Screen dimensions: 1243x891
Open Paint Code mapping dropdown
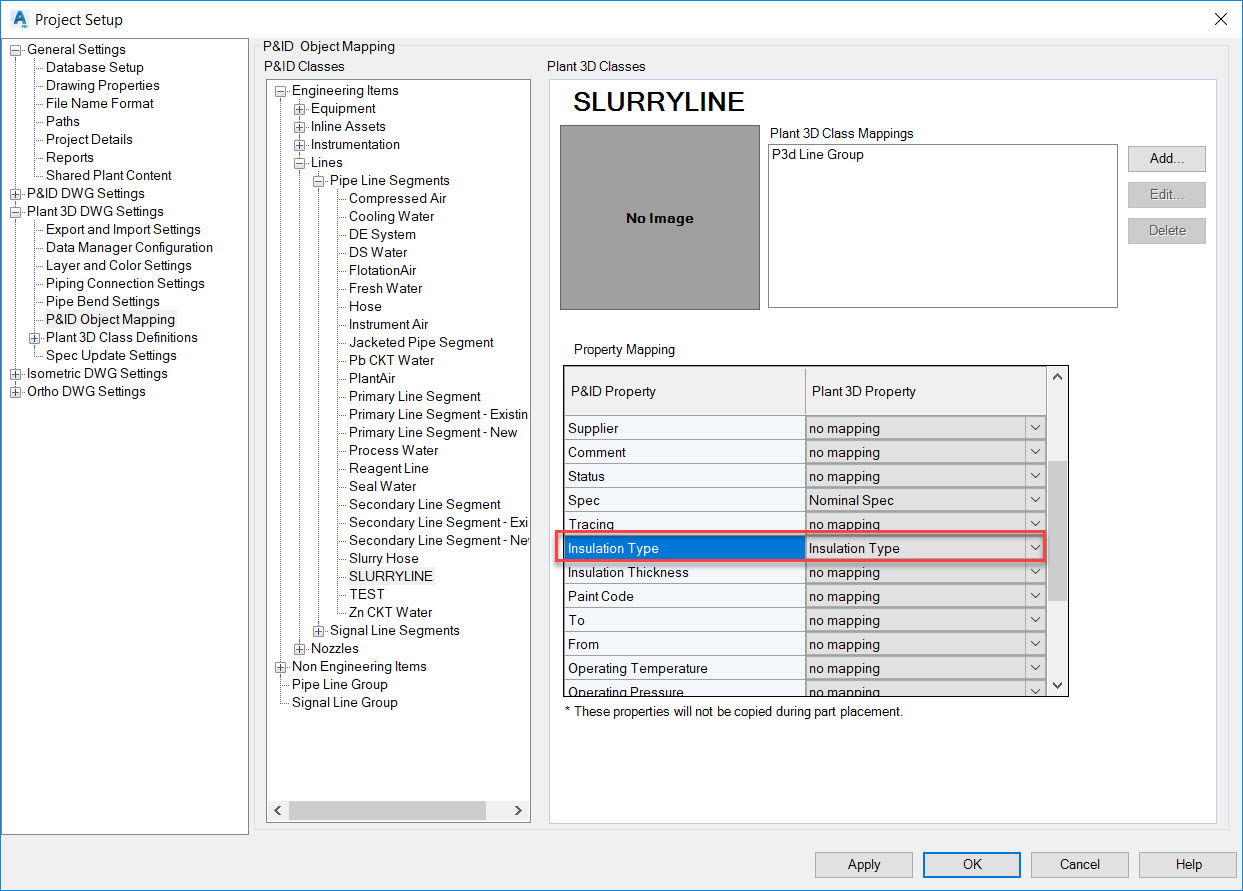coord(1035,596)
